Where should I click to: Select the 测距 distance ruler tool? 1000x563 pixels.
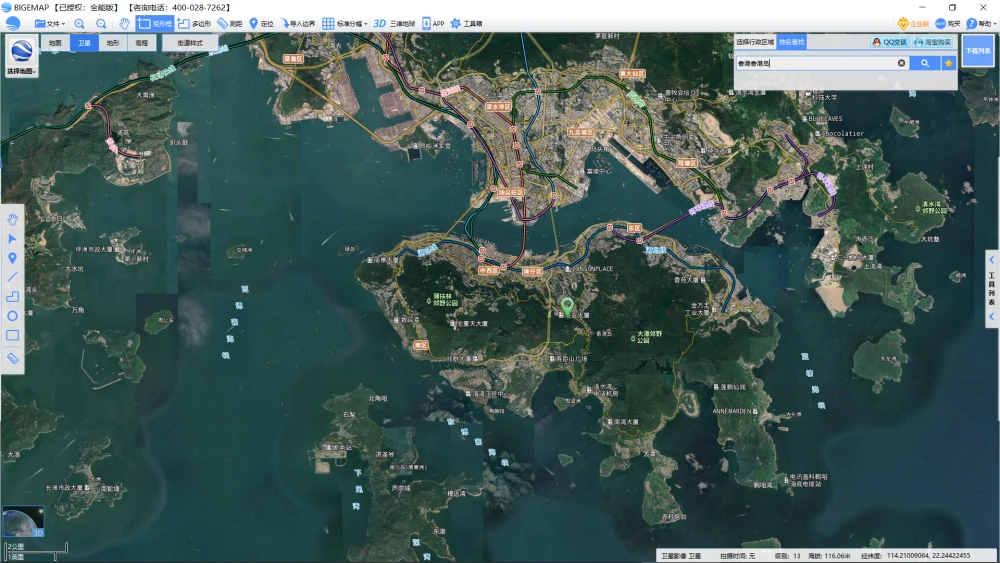(230, 24)
